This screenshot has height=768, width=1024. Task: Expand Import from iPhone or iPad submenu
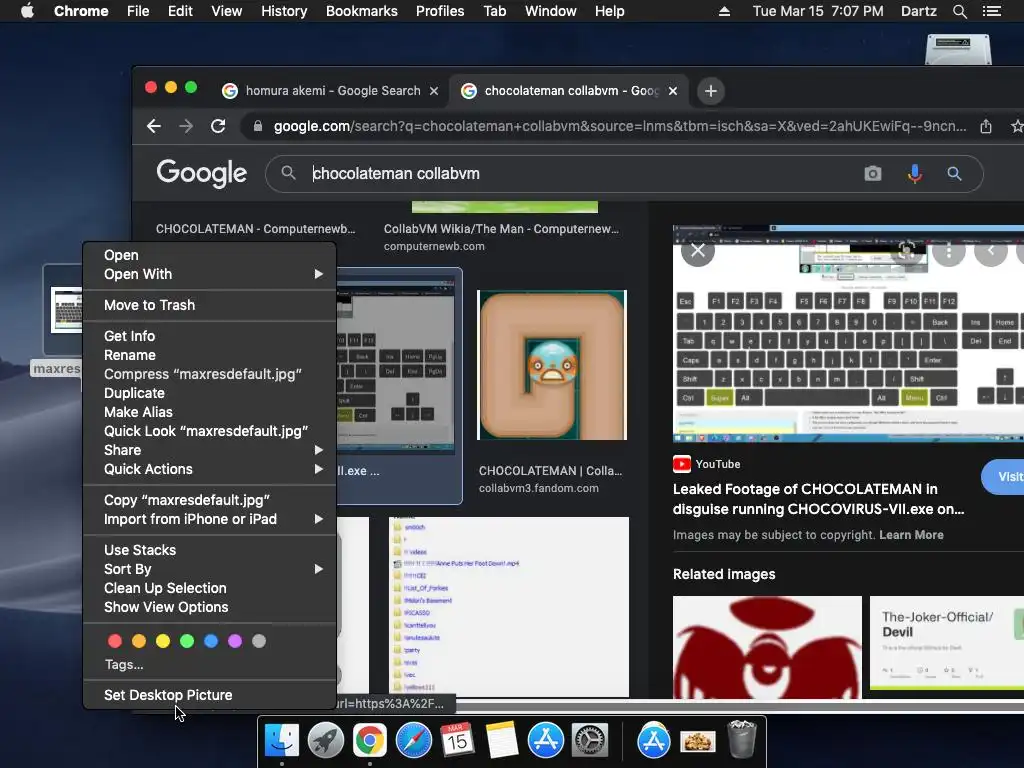click(x=209, y=519)
